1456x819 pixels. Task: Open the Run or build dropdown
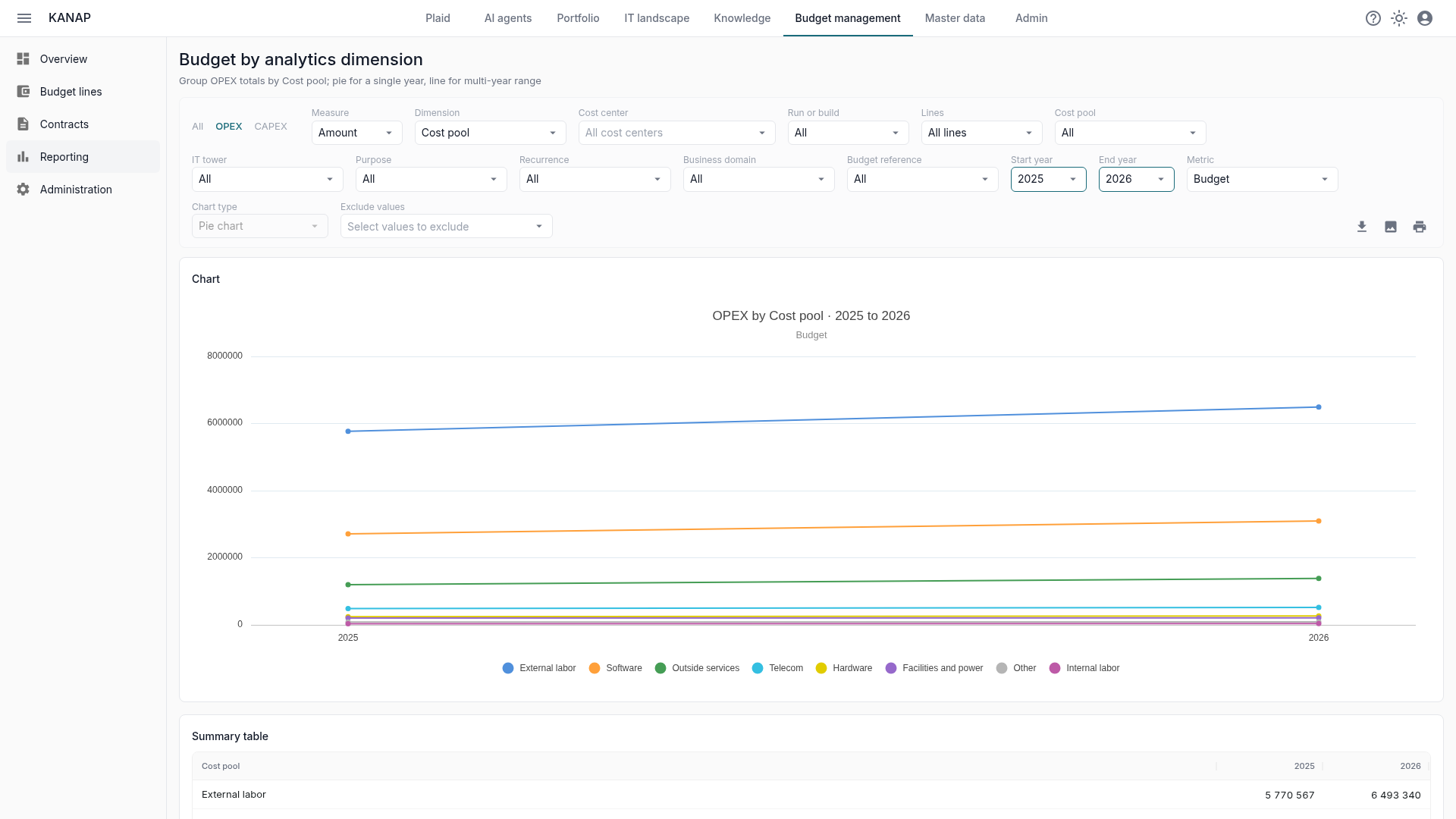point(848,133)
